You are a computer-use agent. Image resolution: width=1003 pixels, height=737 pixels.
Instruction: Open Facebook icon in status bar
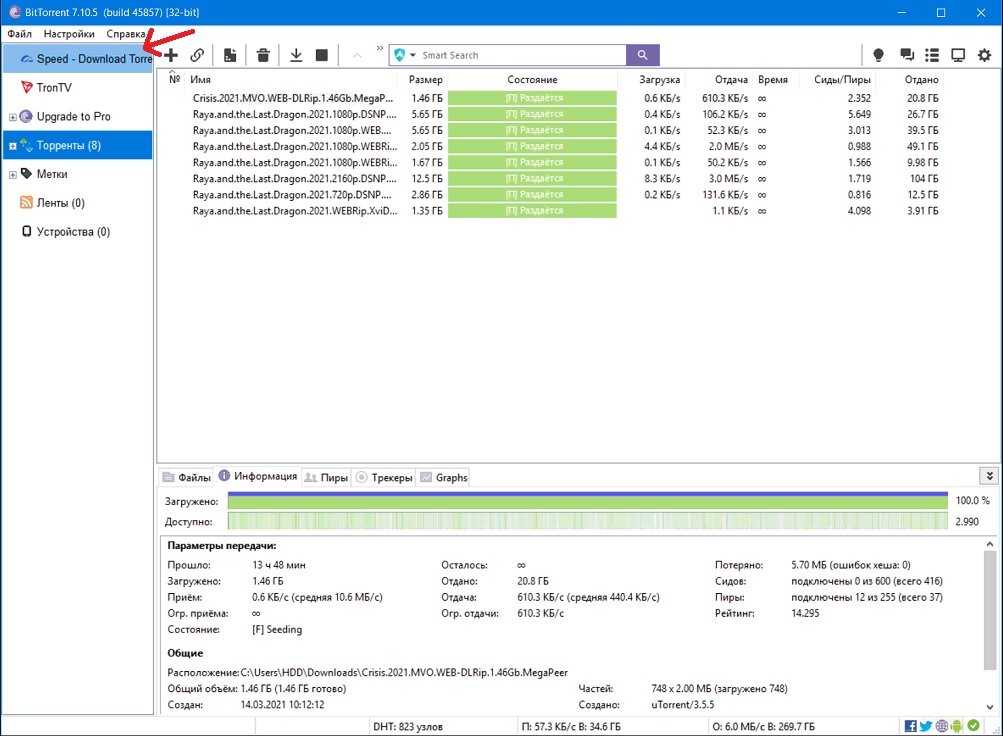click(x=910, y=726)
